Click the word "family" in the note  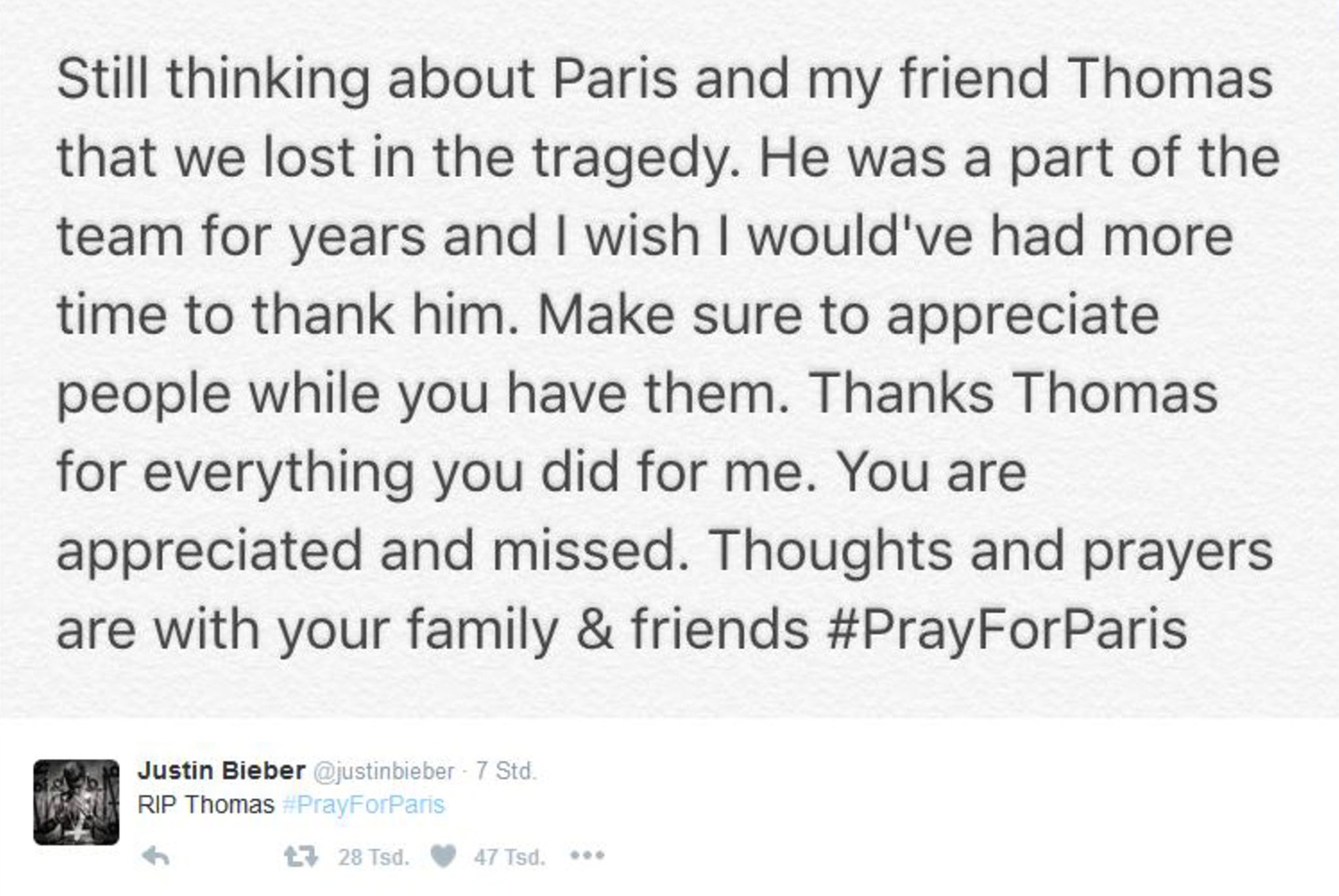(x=483, y=630)
